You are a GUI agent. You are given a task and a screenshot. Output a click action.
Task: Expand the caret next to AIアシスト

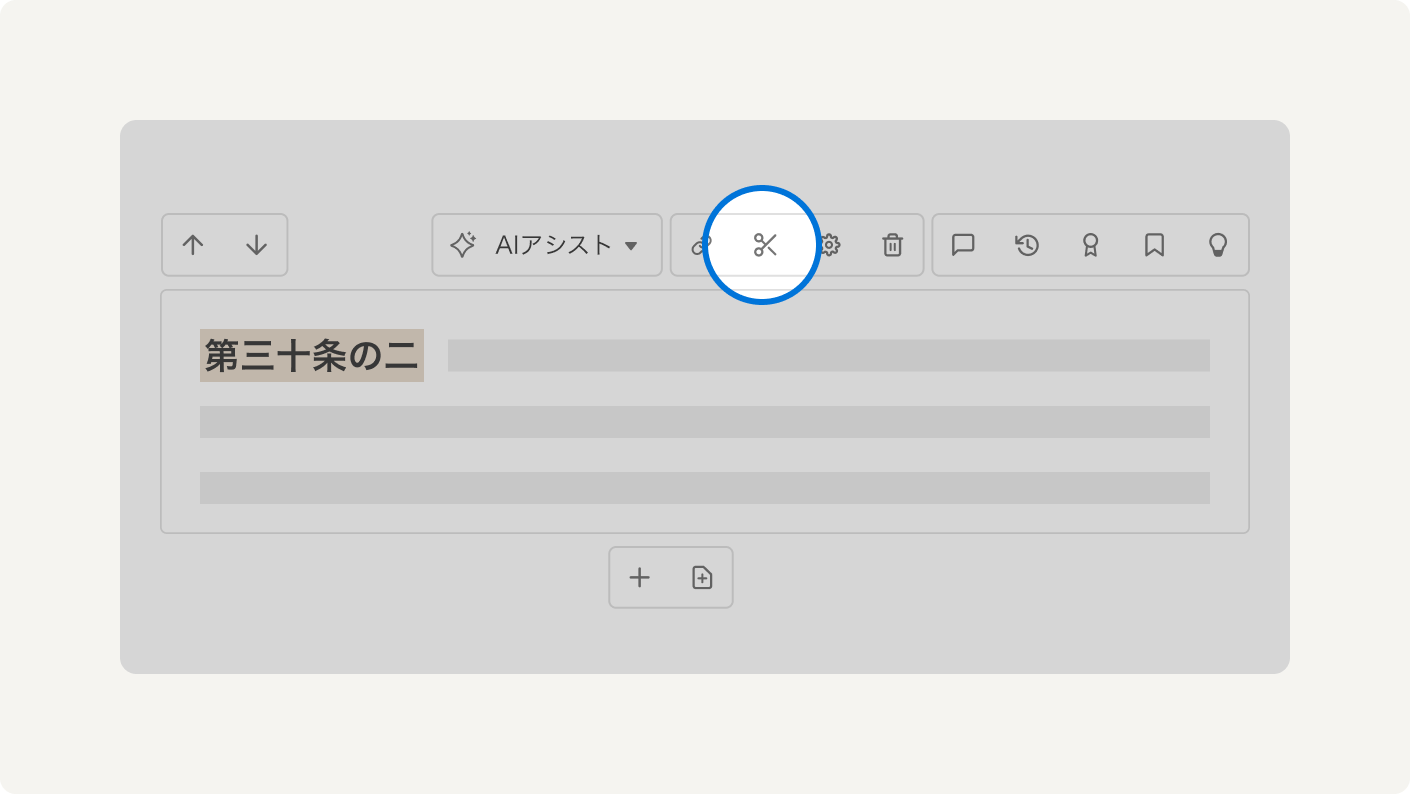coord(631,245)
